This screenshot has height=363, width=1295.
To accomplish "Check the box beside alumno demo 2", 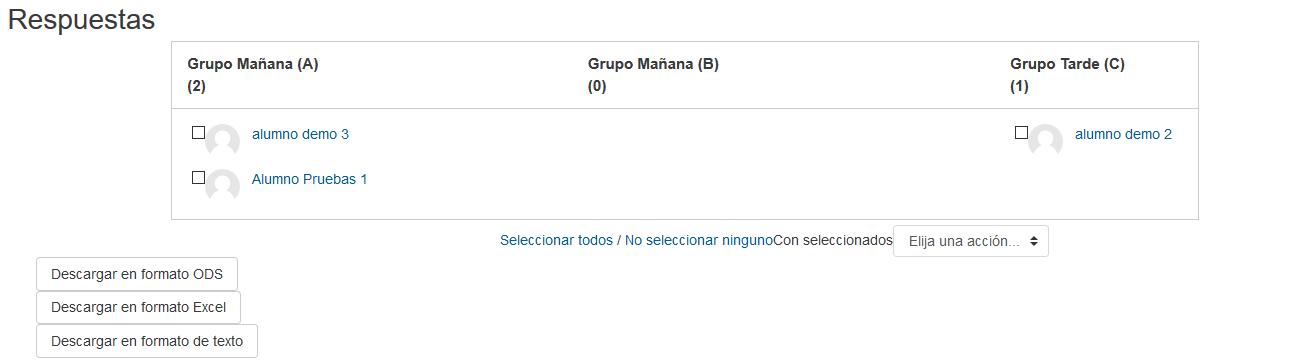I will pyautogui.click(x=1021, y=132).
